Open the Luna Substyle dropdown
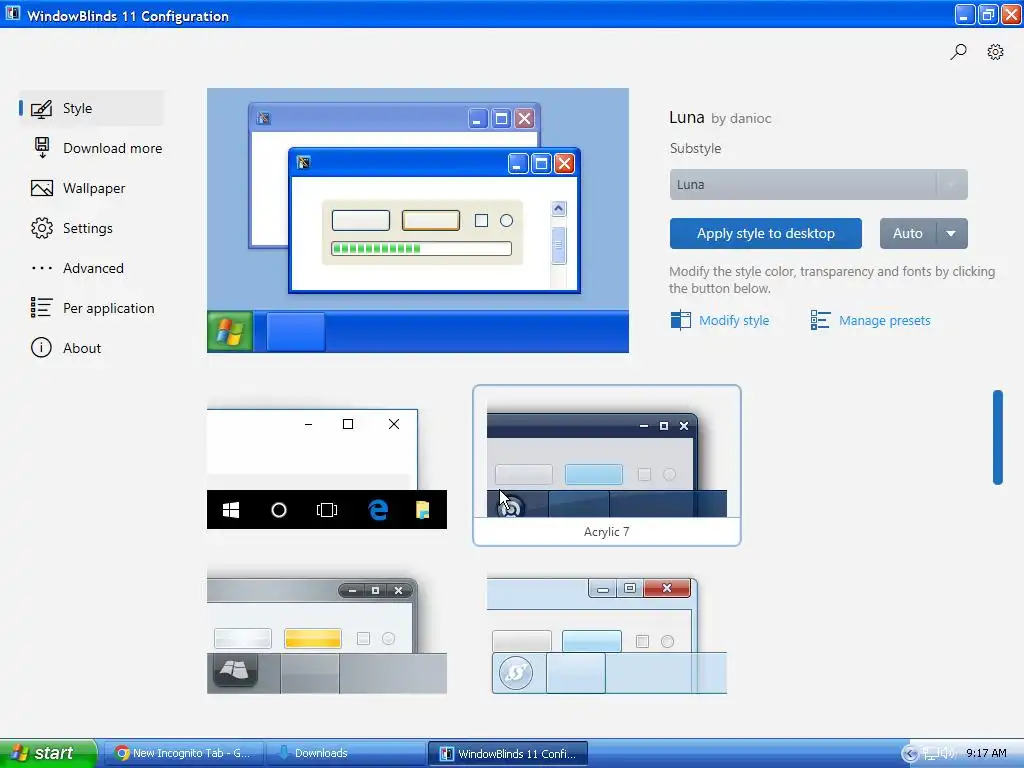The image size is (1024, 768). click(818, 184)
